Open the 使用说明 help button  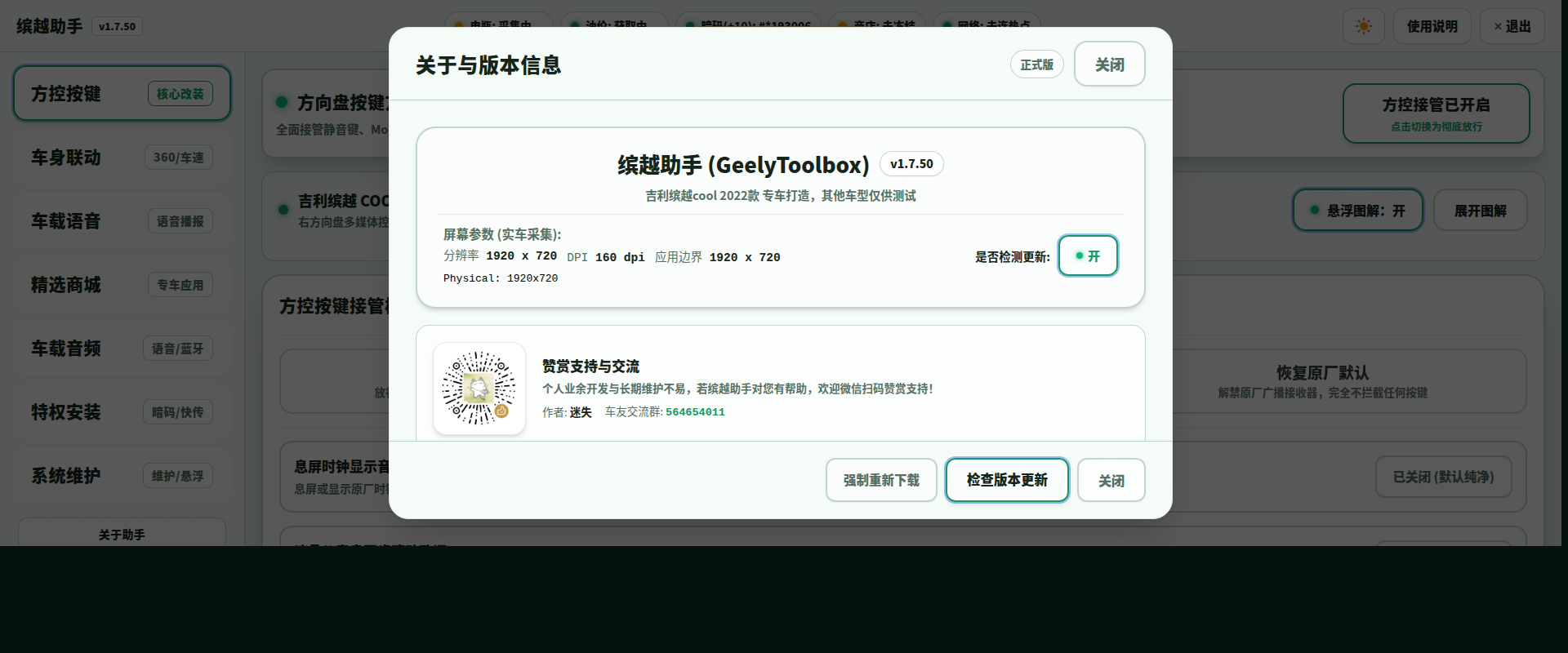tap(1432, 27)
